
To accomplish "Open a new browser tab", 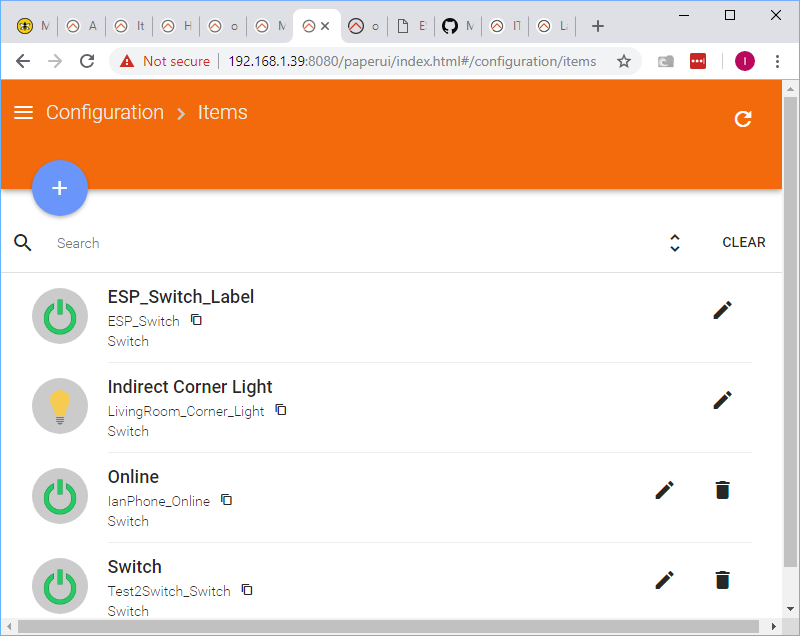I will 598,26.
